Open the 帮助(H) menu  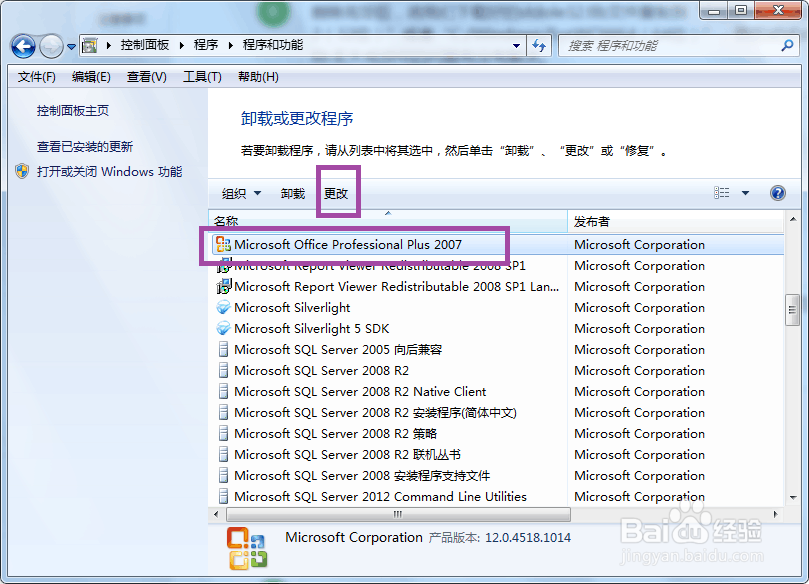click(x=258, y=77)
